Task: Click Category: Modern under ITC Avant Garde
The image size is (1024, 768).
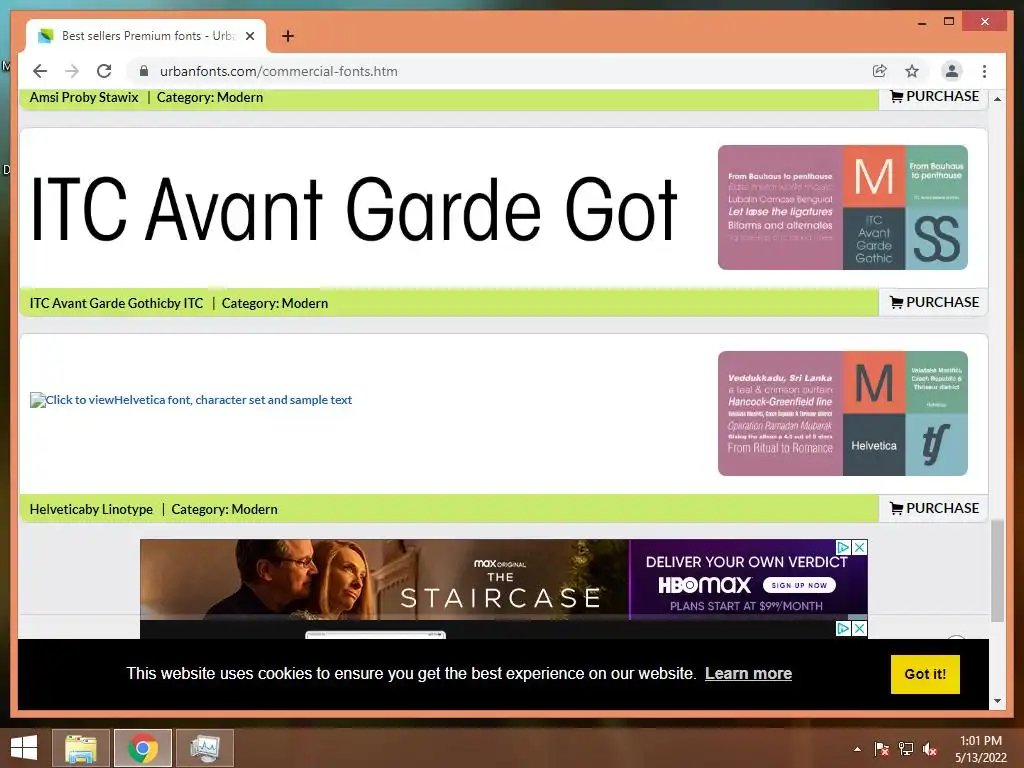Action: [x=274, y=303]
